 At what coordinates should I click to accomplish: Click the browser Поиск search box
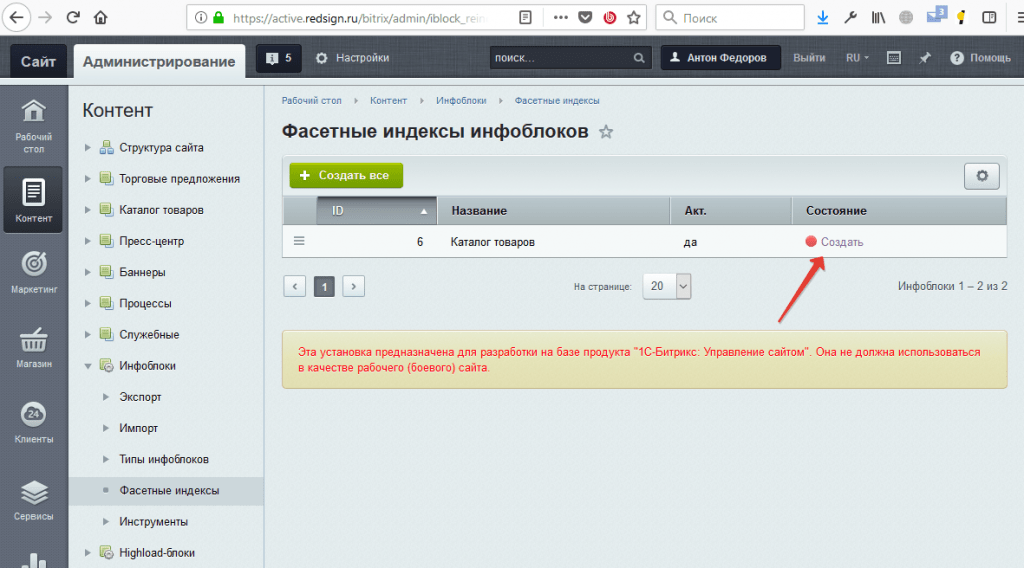coord(729,18)
